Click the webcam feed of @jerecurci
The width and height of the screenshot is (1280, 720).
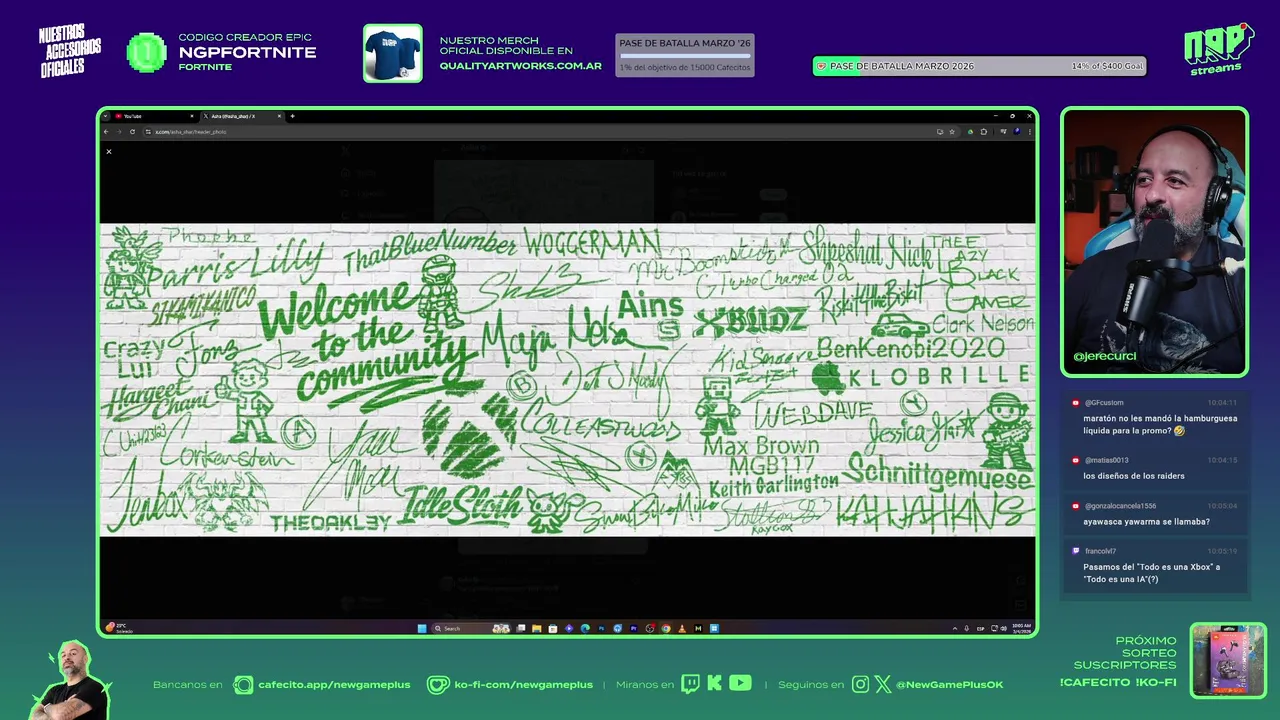[1154, 240]
